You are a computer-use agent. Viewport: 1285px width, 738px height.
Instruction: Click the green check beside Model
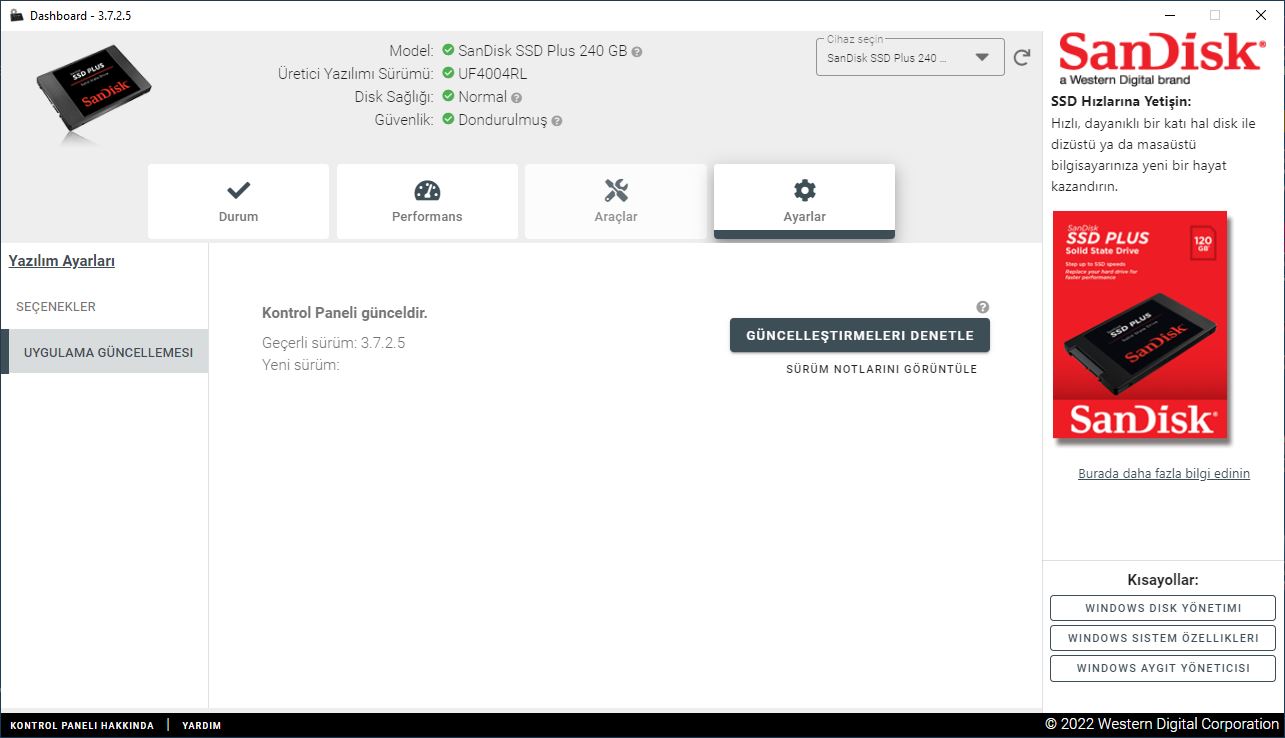(448, 50)
